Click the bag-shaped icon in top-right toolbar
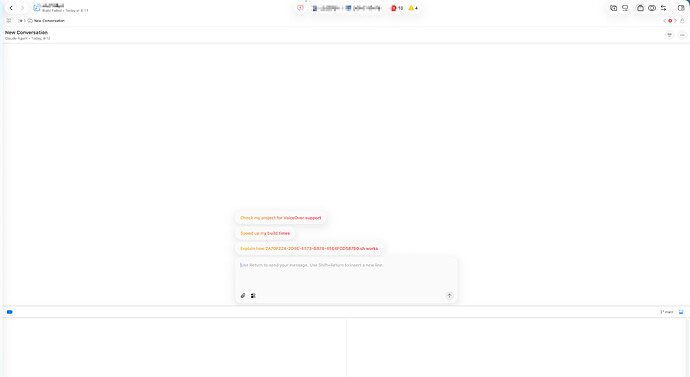 (x=641, y=8)
